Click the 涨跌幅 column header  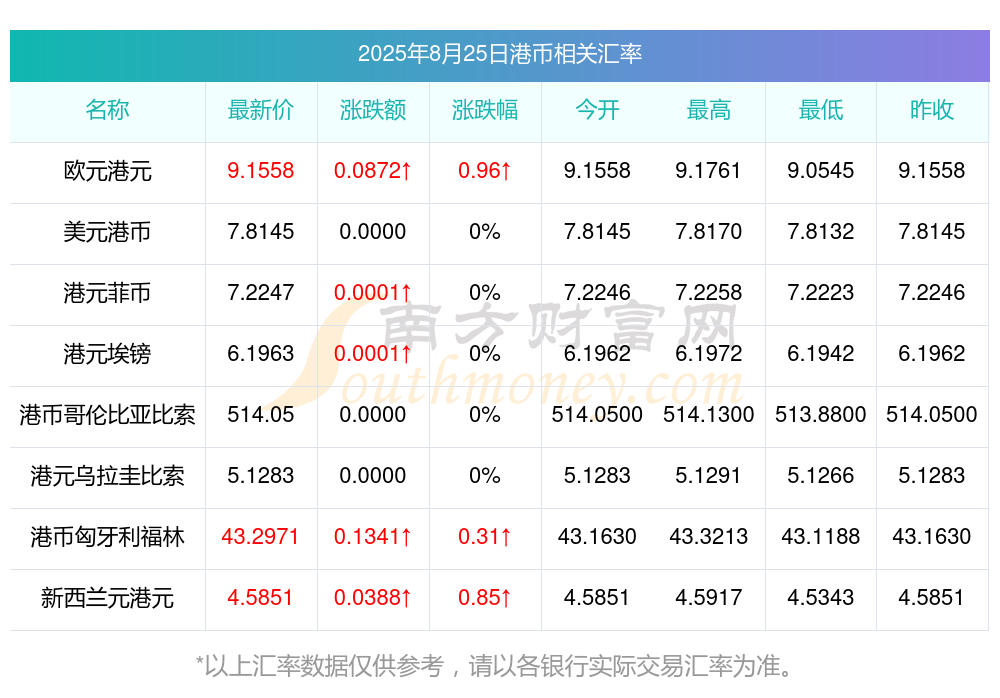coord(485,110)
